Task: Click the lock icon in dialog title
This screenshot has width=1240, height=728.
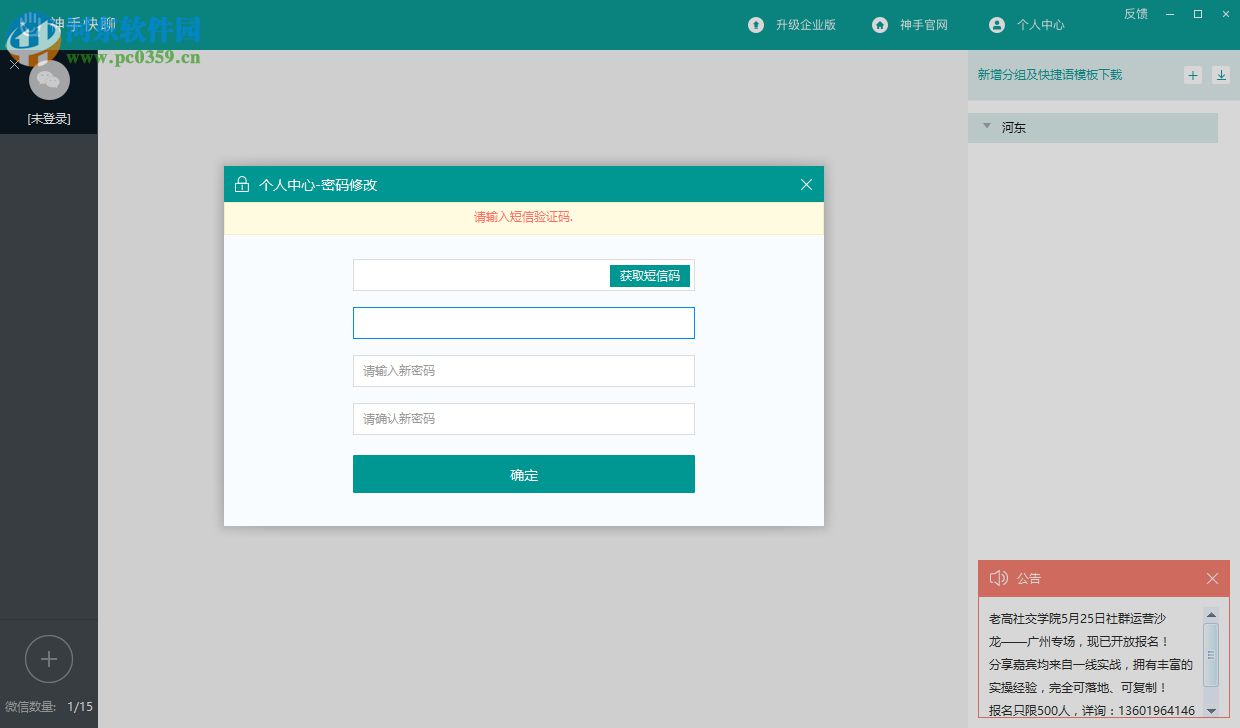Action: pos(241,184)
